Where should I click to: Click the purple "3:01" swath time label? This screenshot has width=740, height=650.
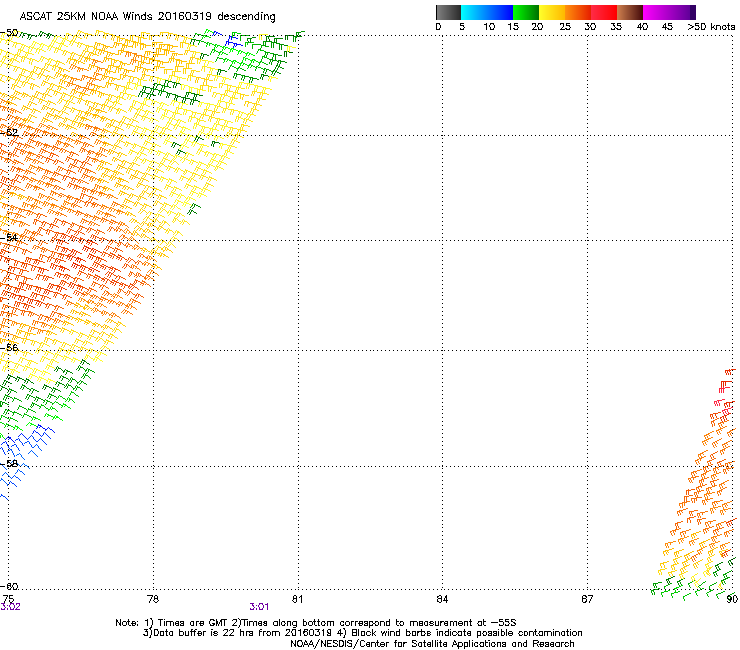(259, 607)
